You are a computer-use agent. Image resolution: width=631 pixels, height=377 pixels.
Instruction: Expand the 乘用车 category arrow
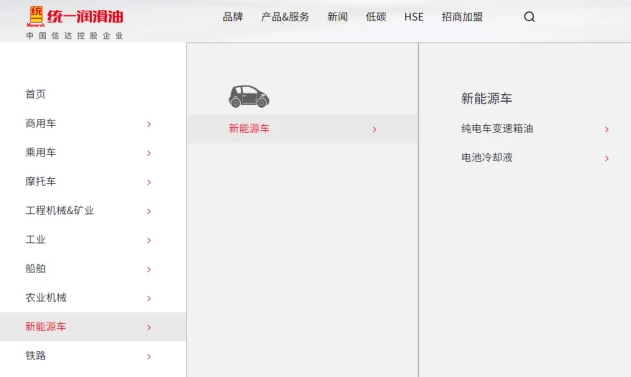coord(149,153)
